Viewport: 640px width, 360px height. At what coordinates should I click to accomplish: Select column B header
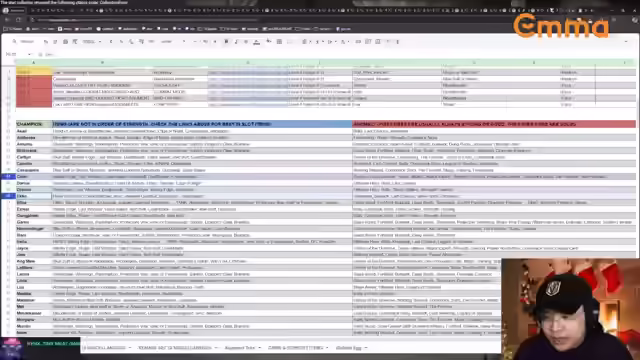pyautogui.click(x=102, y=62)
